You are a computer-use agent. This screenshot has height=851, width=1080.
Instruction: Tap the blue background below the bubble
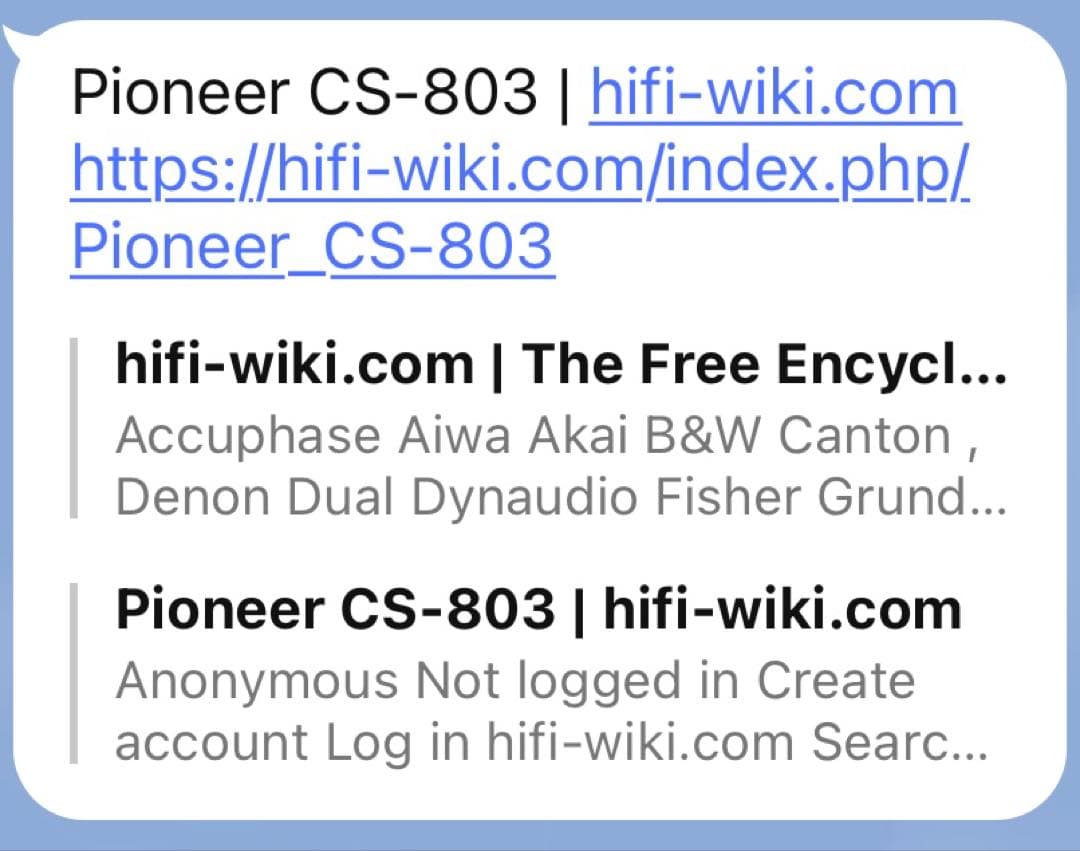(540, 840)
